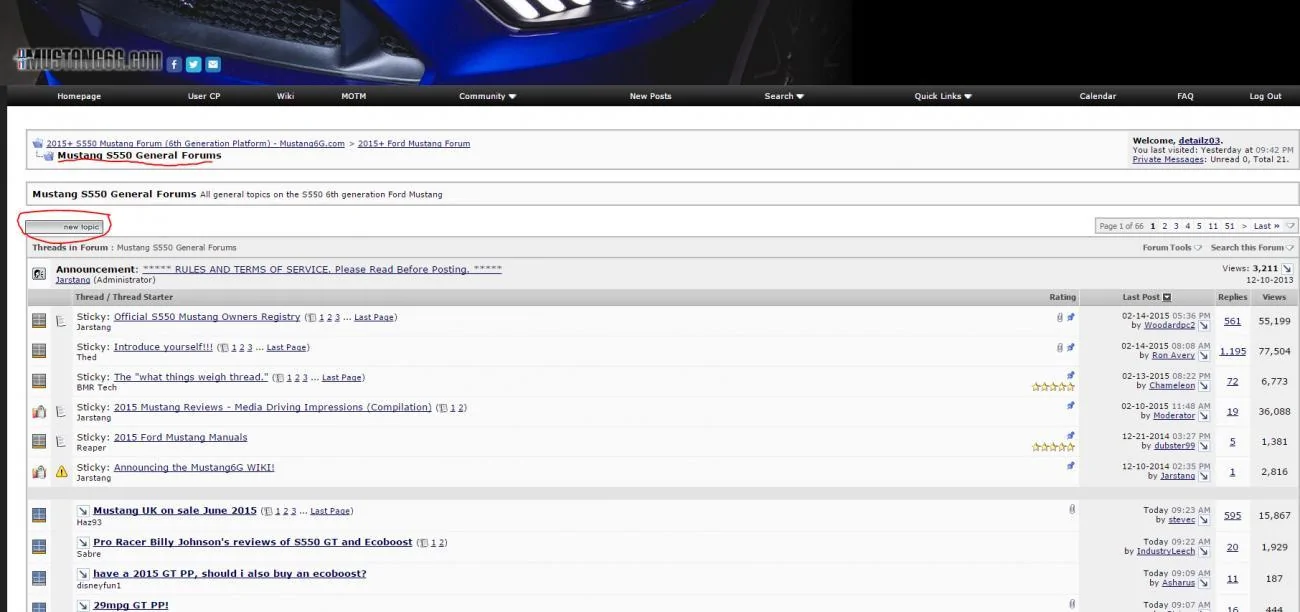The width and height of the screenshot is (1300, 612).
Task: Click Log Out in navigation bar
Action: (1265, 96)
